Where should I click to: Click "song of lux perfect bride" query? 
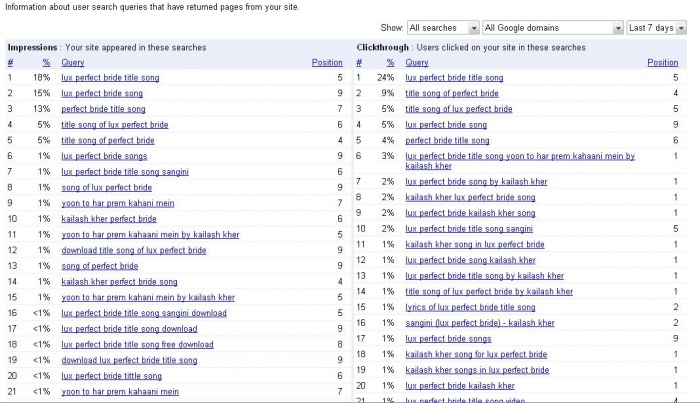pos(108,187)
